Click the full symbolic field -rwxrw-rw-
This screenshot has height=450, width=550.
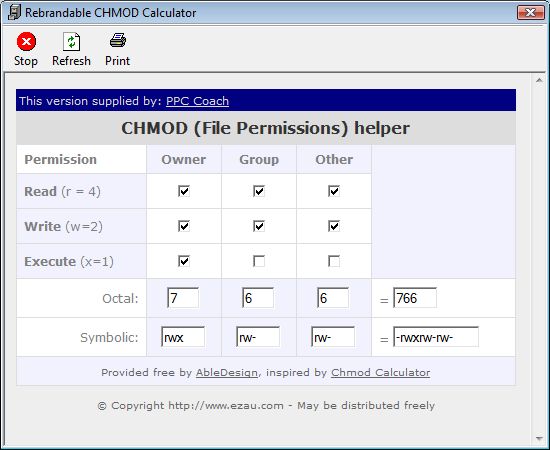(x=436, y=337)
